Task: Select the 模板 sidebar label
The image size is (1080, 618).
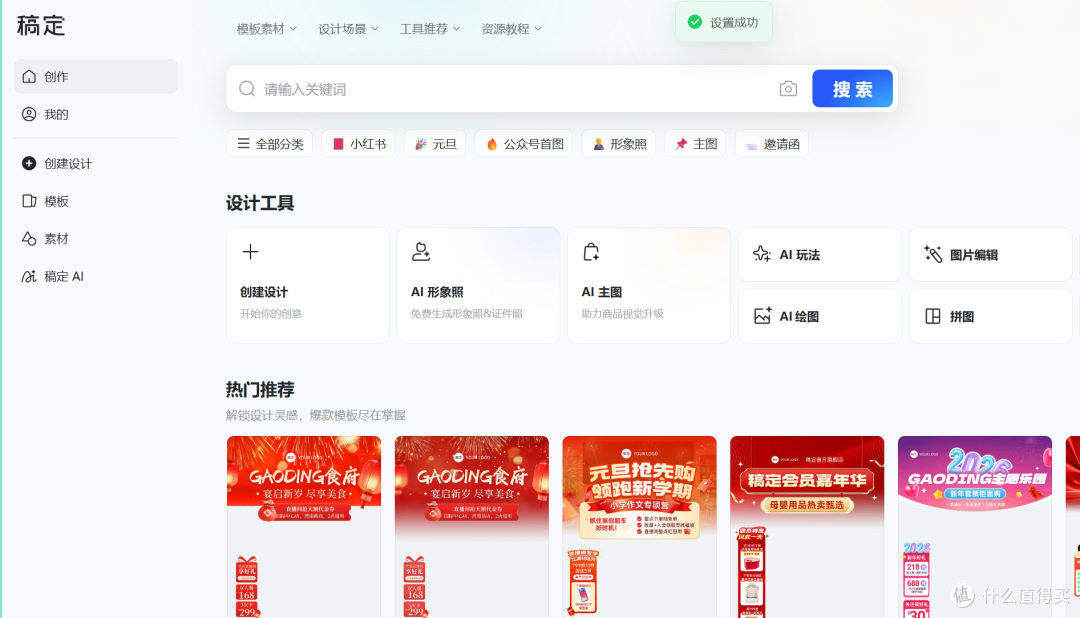Action: pos(56,201)
